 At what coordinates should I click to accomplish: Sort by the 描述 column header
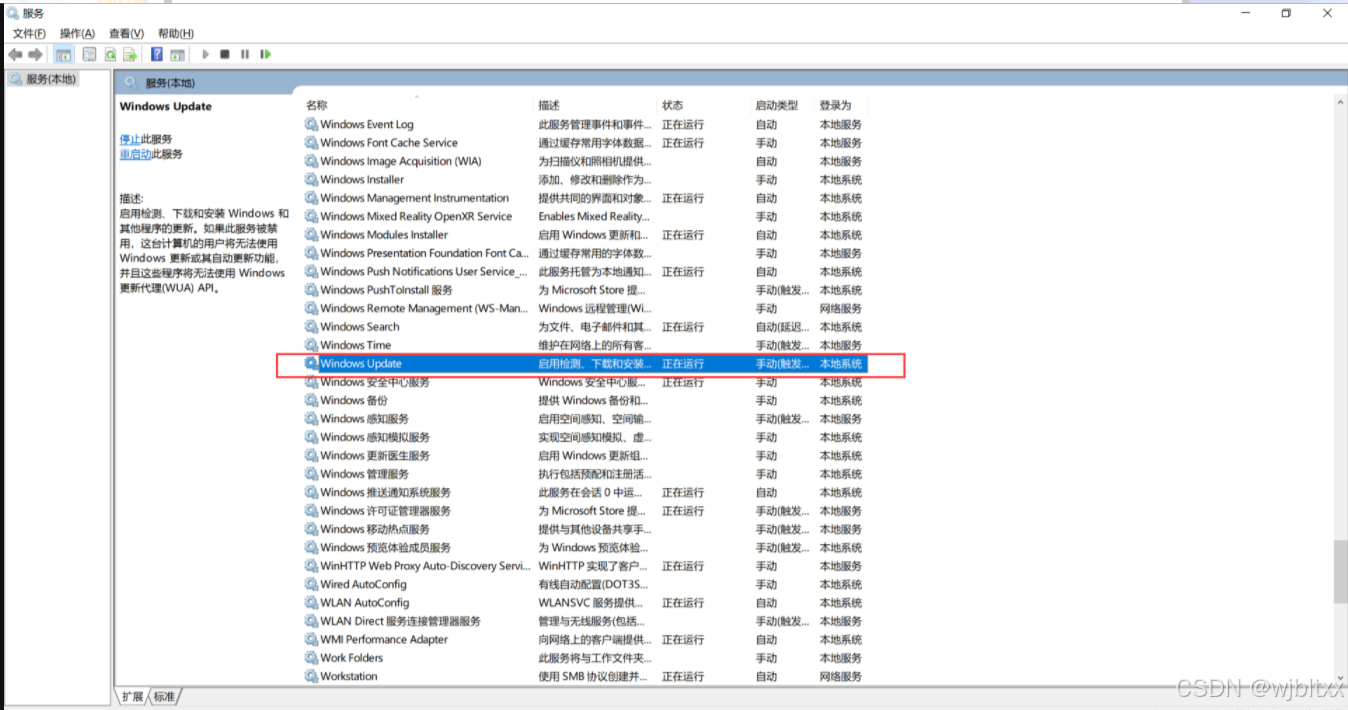click(596, 105)
